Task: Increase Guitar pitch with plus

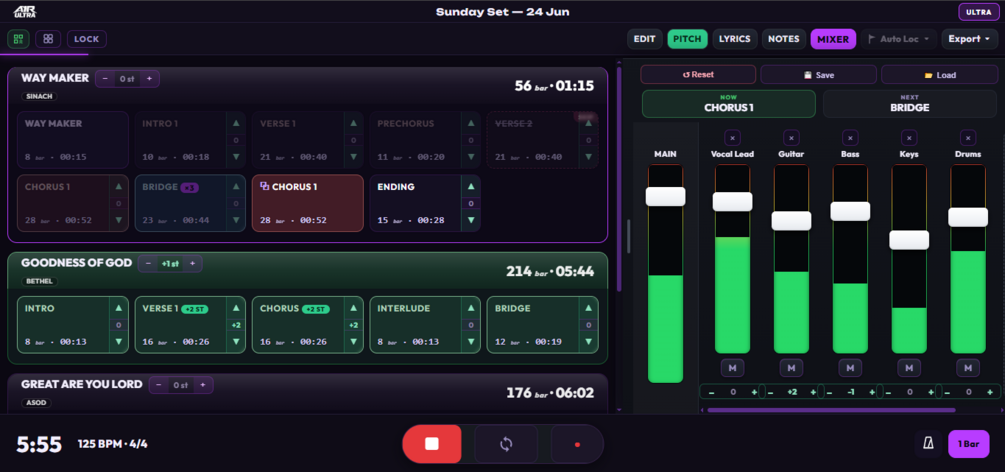Action: coord(813,392)
